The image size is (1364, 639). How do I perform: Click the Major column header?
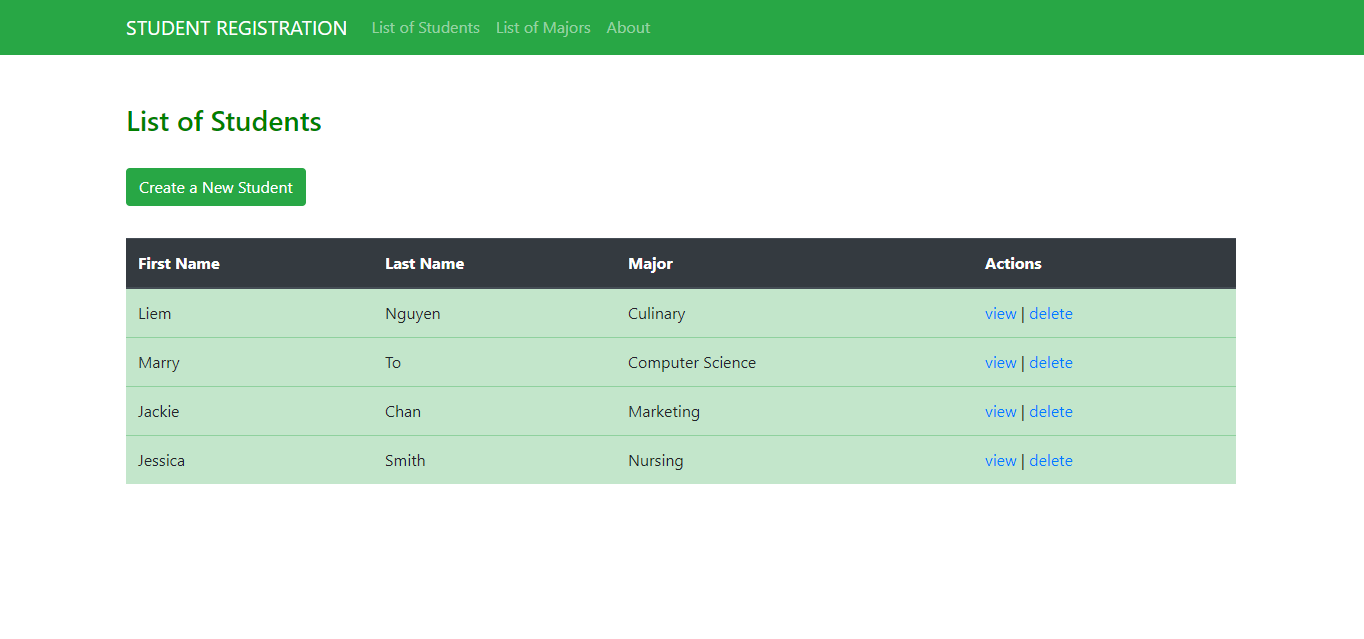tap(650, 264)
